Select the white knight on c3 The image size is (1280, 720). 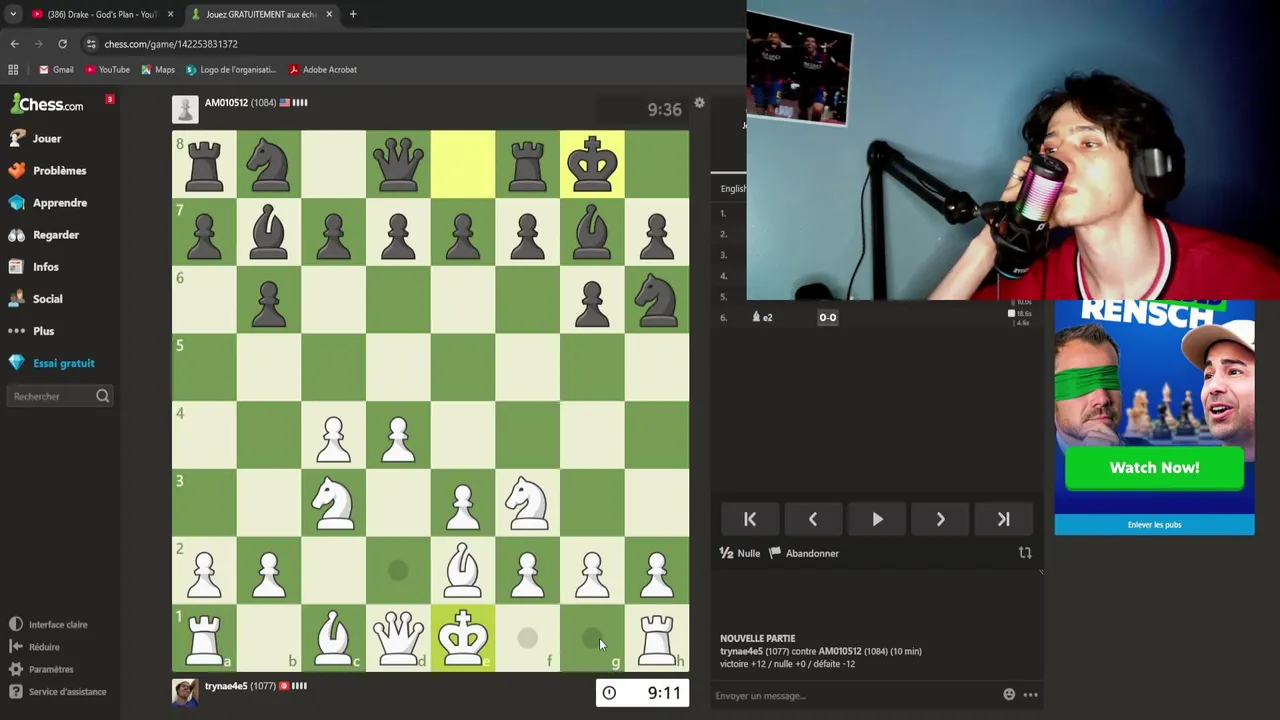click(x=333, y=502)
